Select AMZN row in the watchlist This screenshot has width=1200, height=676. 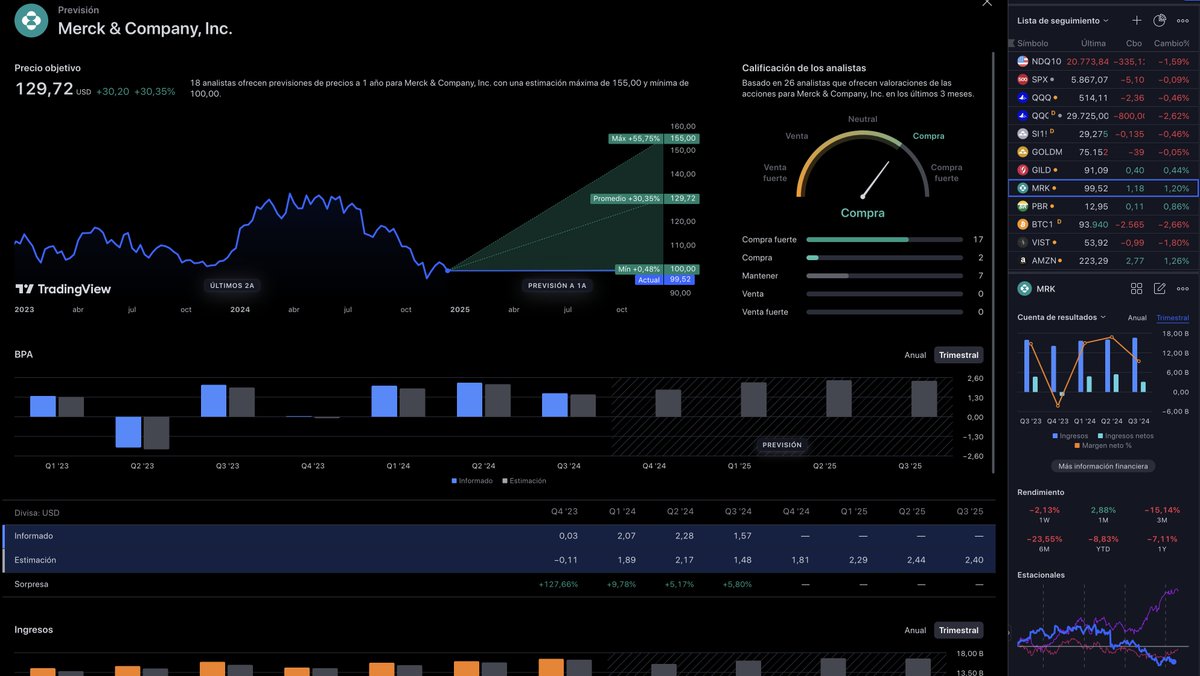(1104, 260)
